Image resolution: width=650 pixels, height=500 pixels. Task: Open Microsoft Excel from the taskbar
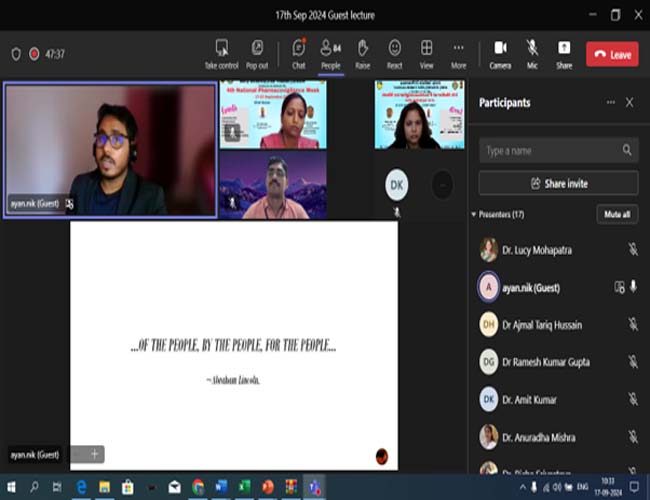coord(245,487)
